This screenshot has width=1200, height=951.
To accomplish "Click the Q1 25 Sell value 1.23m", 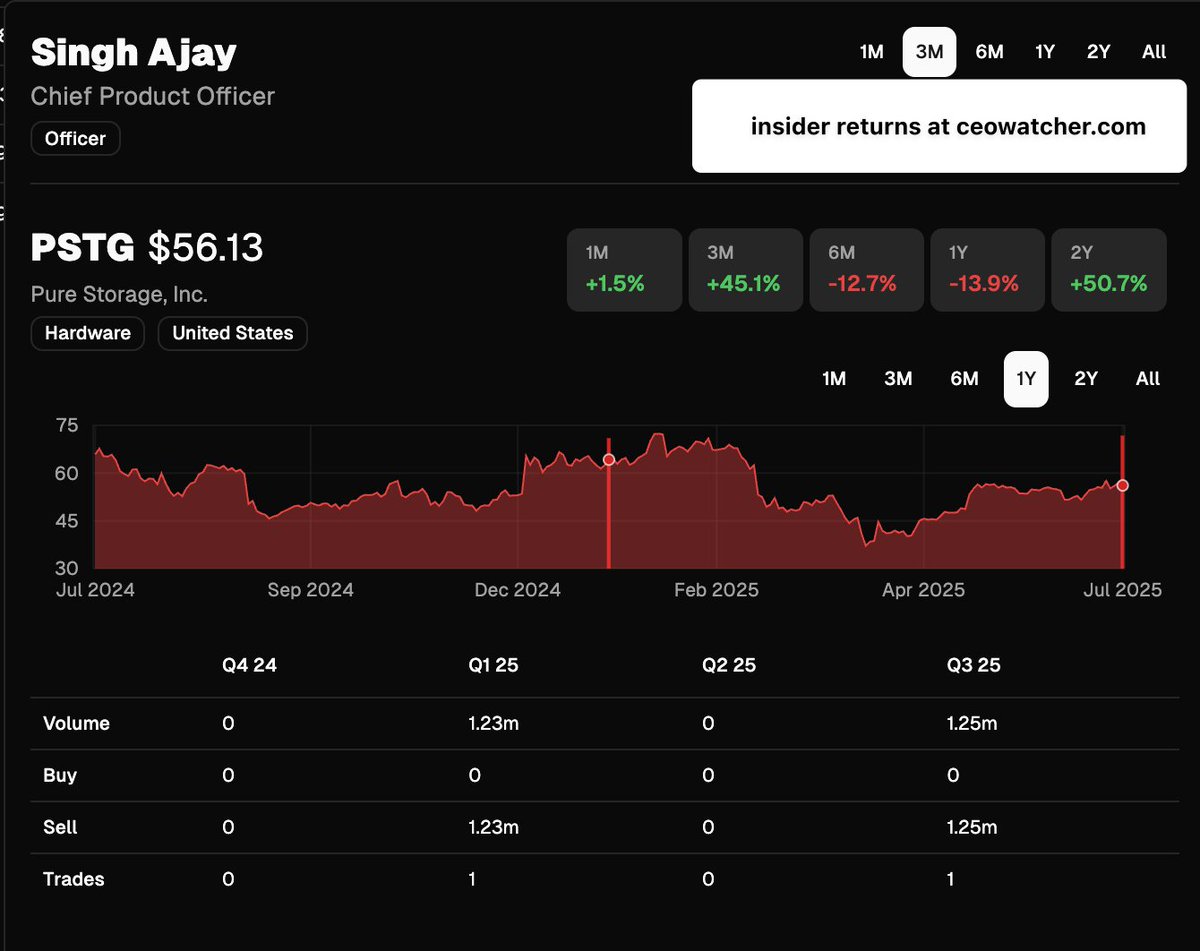I will [x=493, y=827].
